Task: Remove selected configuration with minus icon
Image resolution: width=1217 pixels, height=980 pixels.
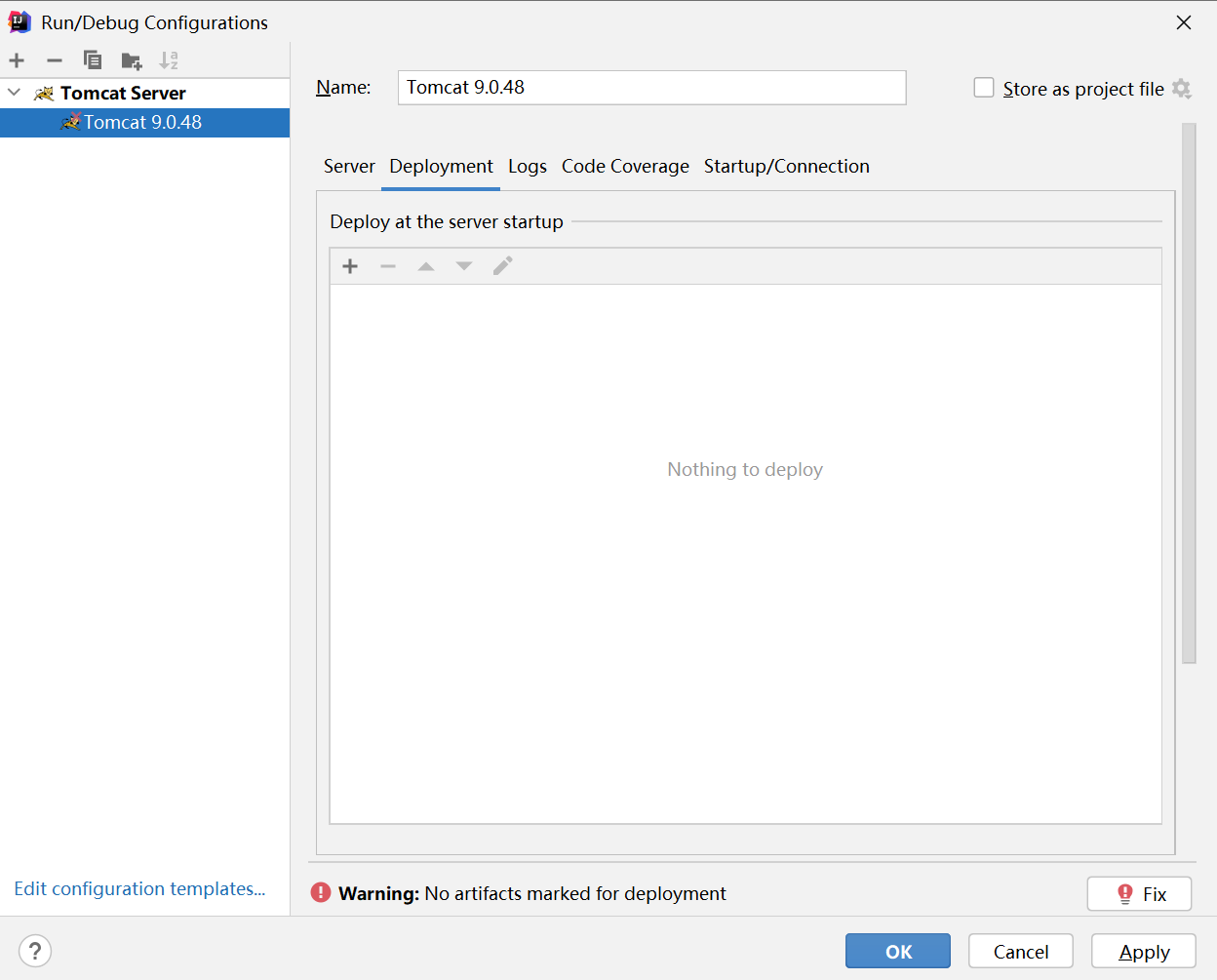Action: pos(55,60)
